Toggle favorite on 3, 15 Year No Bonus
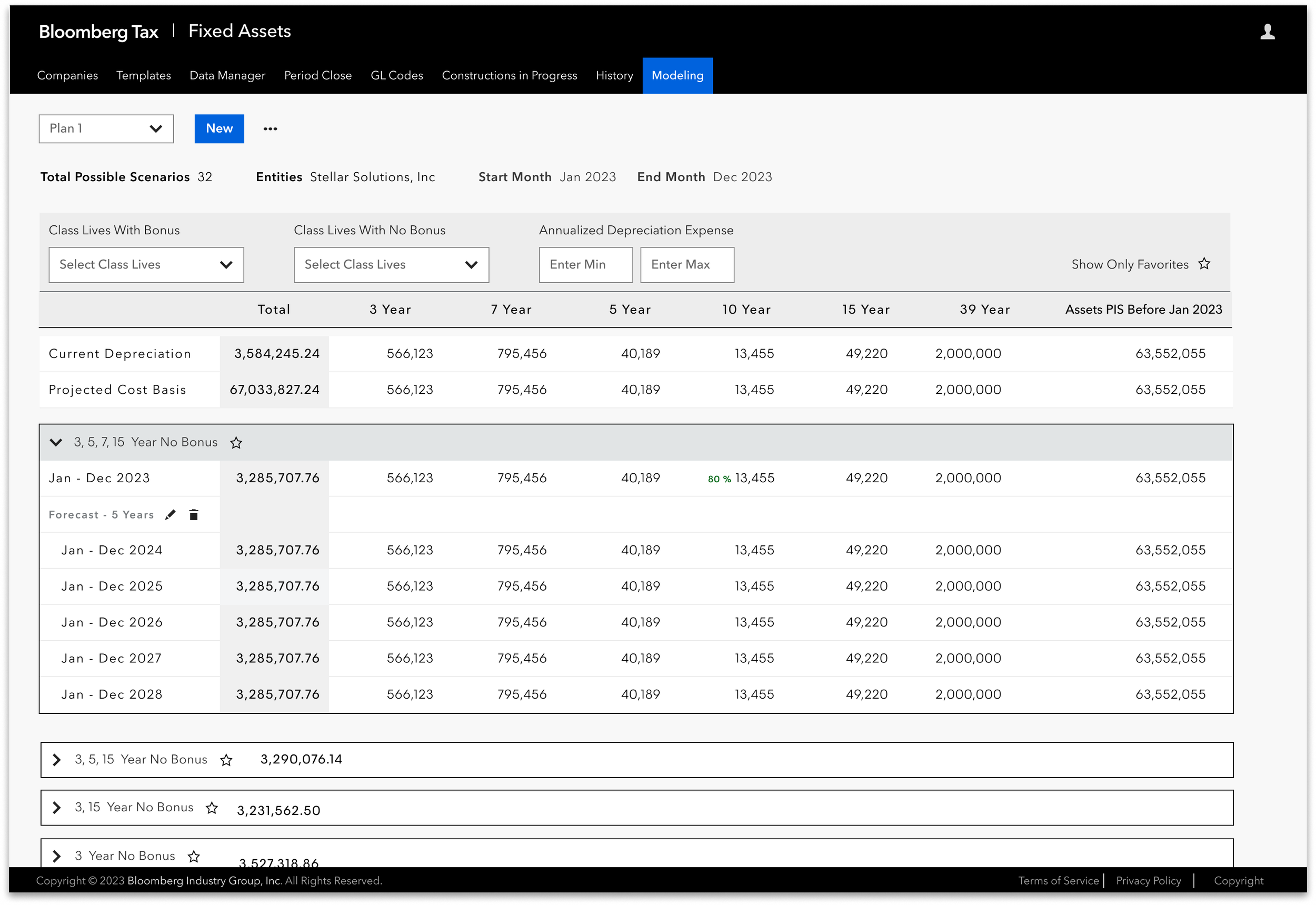This screenshot has width=1316, height=905. click(x=212, y=808)
